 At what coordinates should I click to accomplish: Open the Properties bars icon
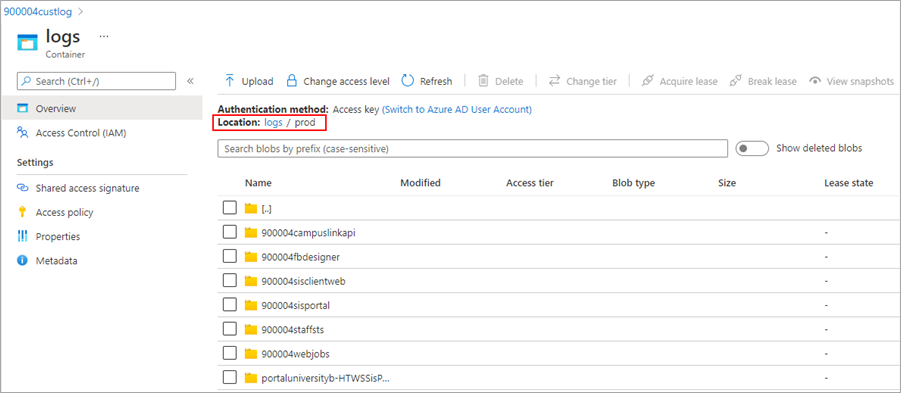(22, 236)
